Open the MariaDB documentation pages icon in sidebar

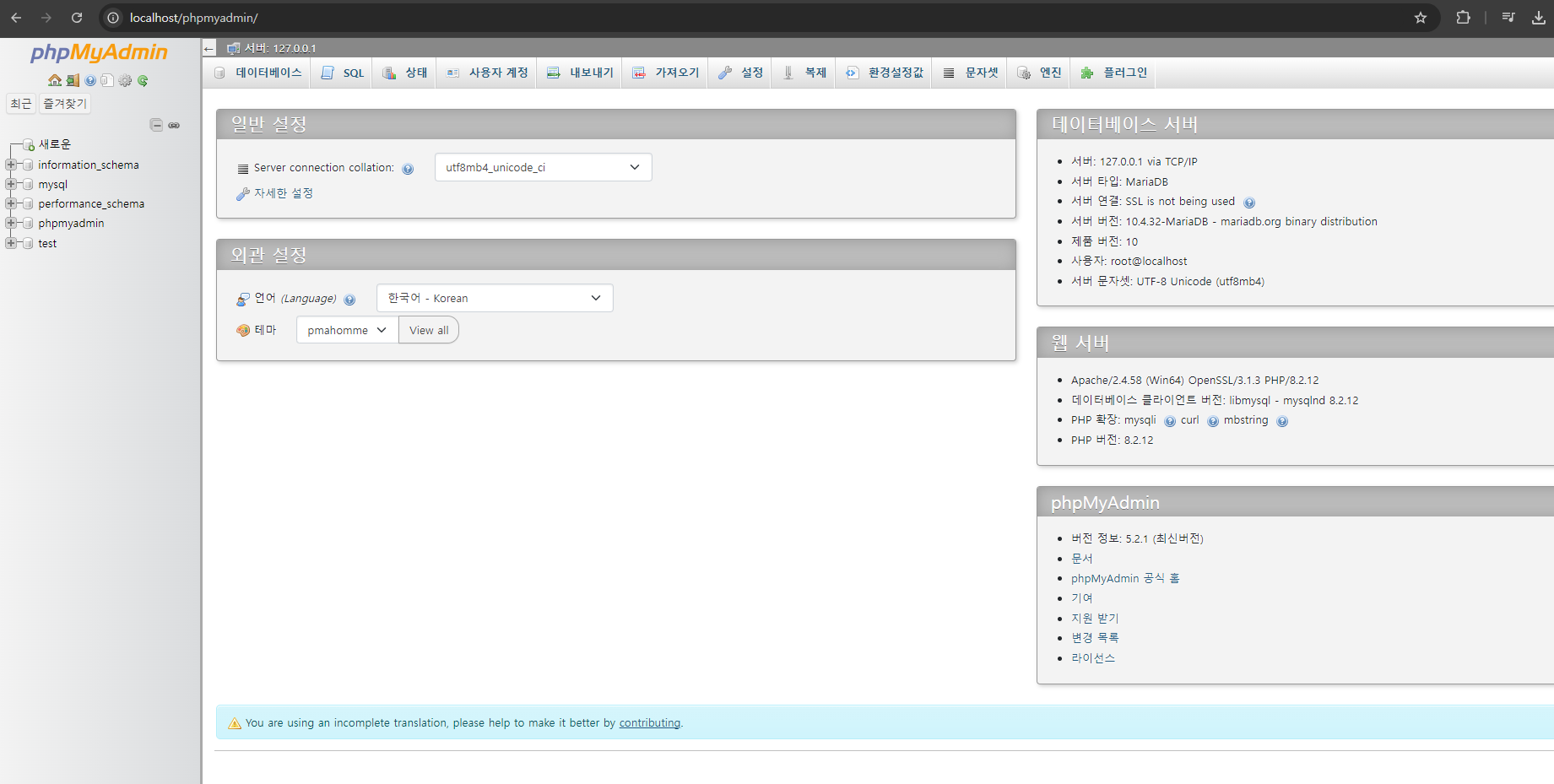point(107,80)
